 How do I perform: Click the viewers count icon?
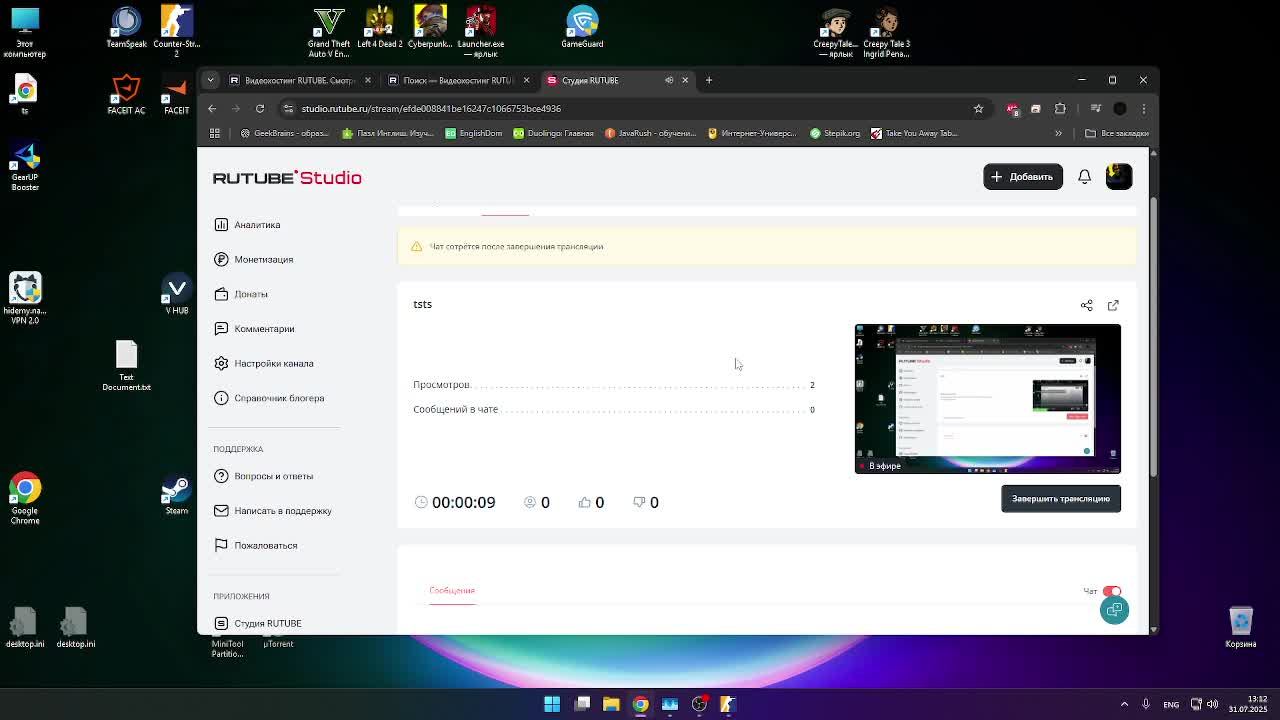pos(530,502)
